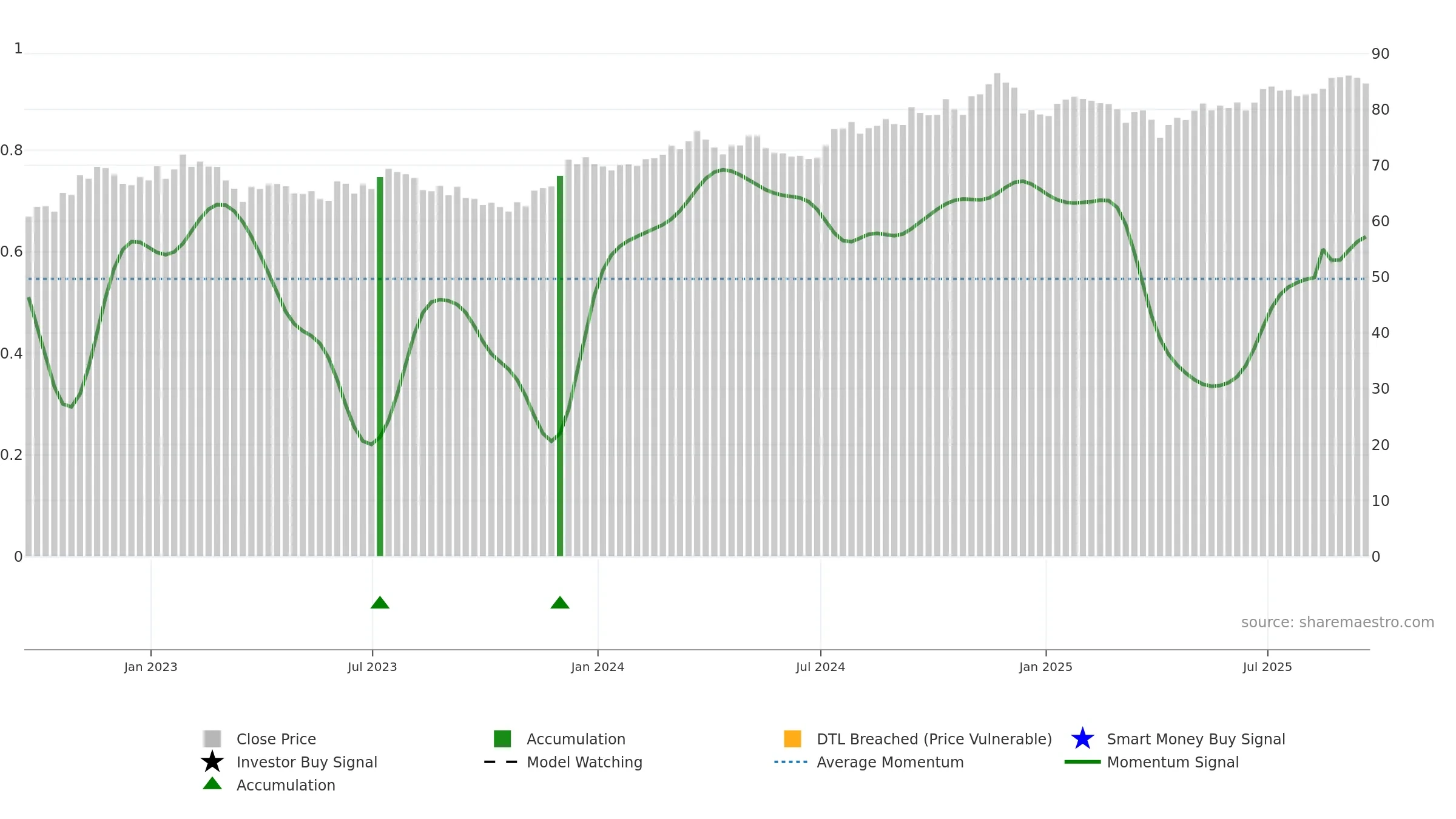Toggle the Close Price legend label
Screen dimensions: 1456x819
tap(276, 739)
